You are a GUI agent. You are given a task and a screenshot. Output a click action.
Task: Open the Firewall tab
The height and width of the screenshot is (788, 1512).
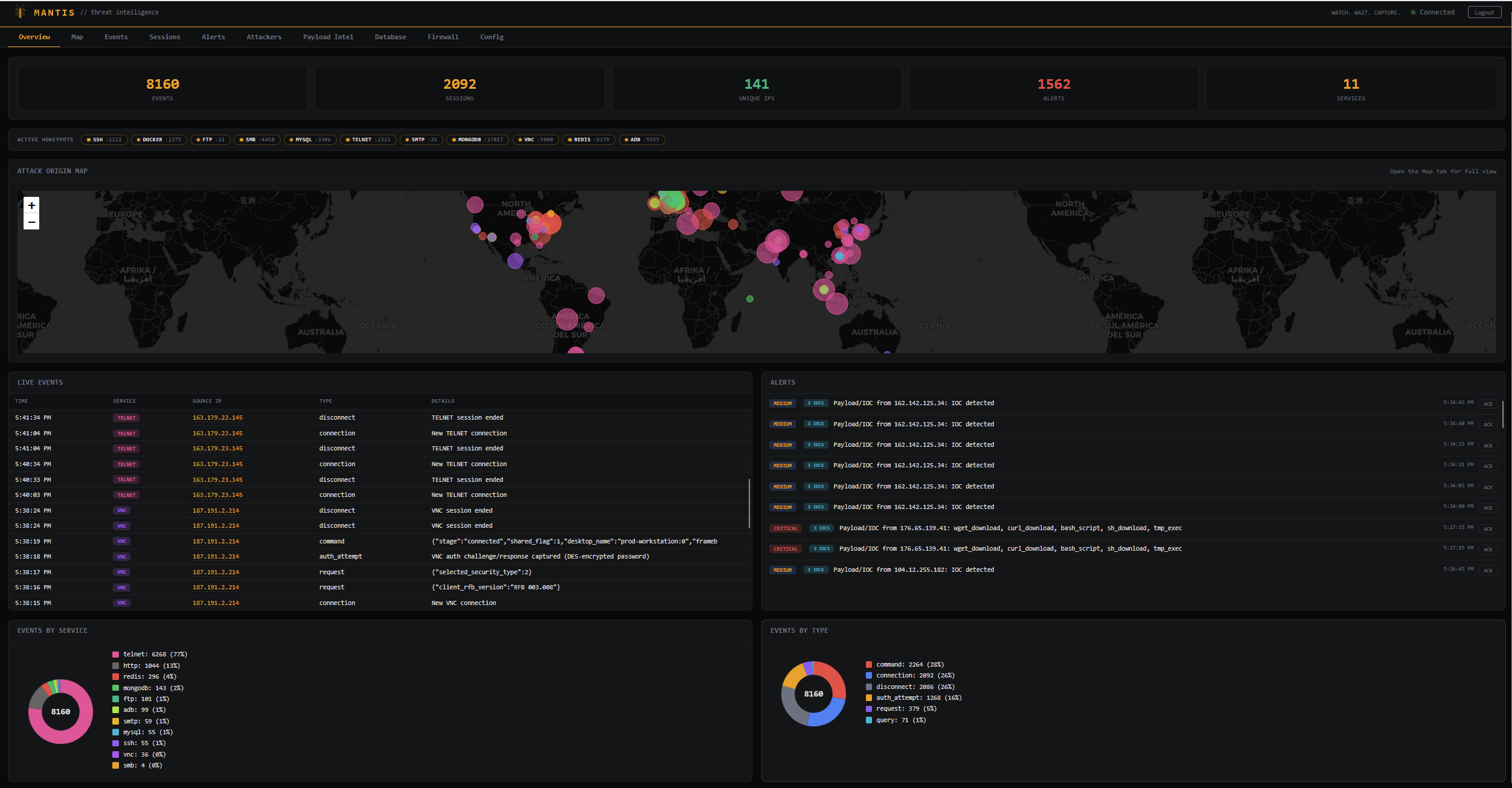(443, 37)
